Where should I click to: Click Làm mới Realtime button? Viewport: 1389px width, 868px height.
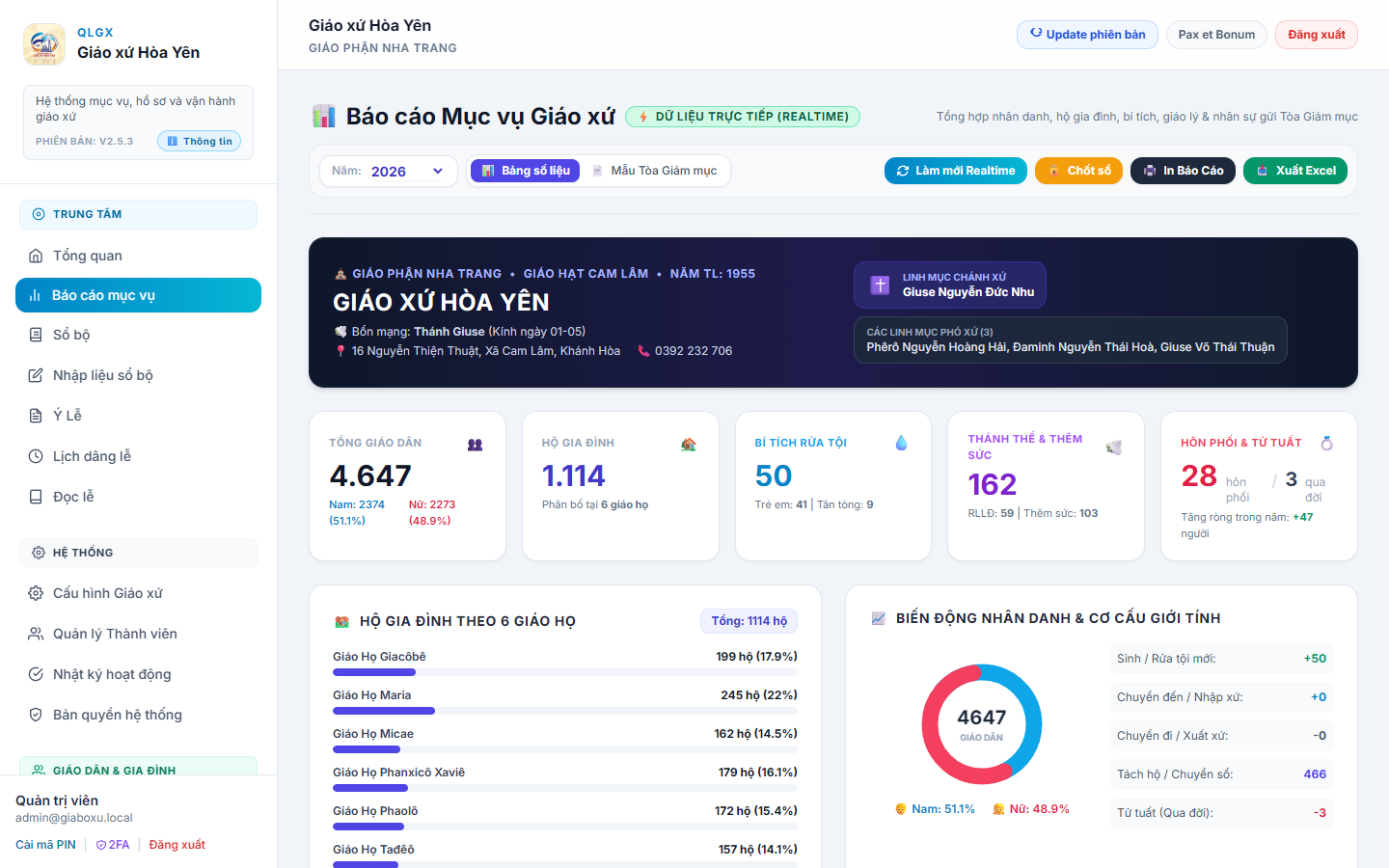tap(956, 171)
